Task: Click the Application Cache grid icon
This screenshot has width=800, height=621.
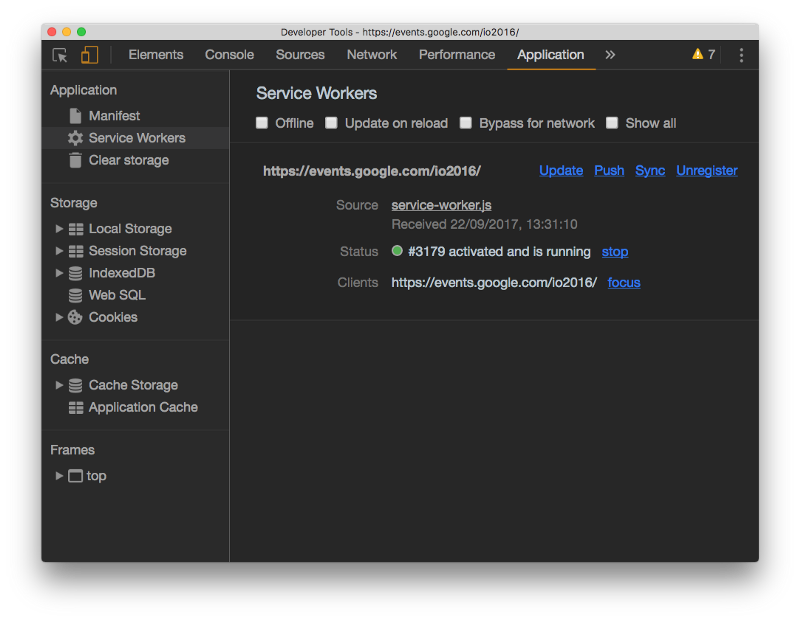Action: pos(75,407)
